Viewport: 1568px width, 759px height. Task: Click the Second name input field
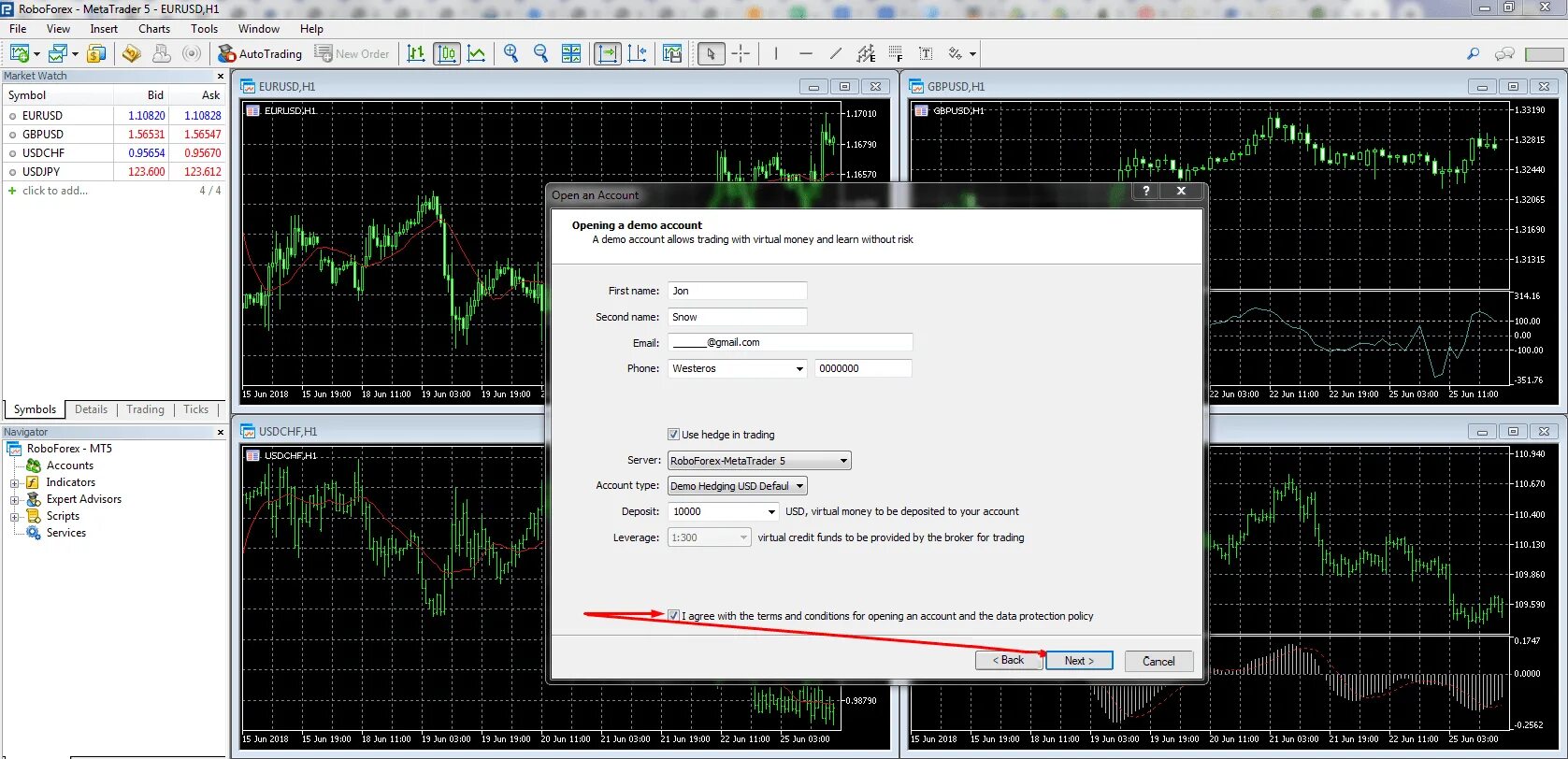[x=737, y=317]
